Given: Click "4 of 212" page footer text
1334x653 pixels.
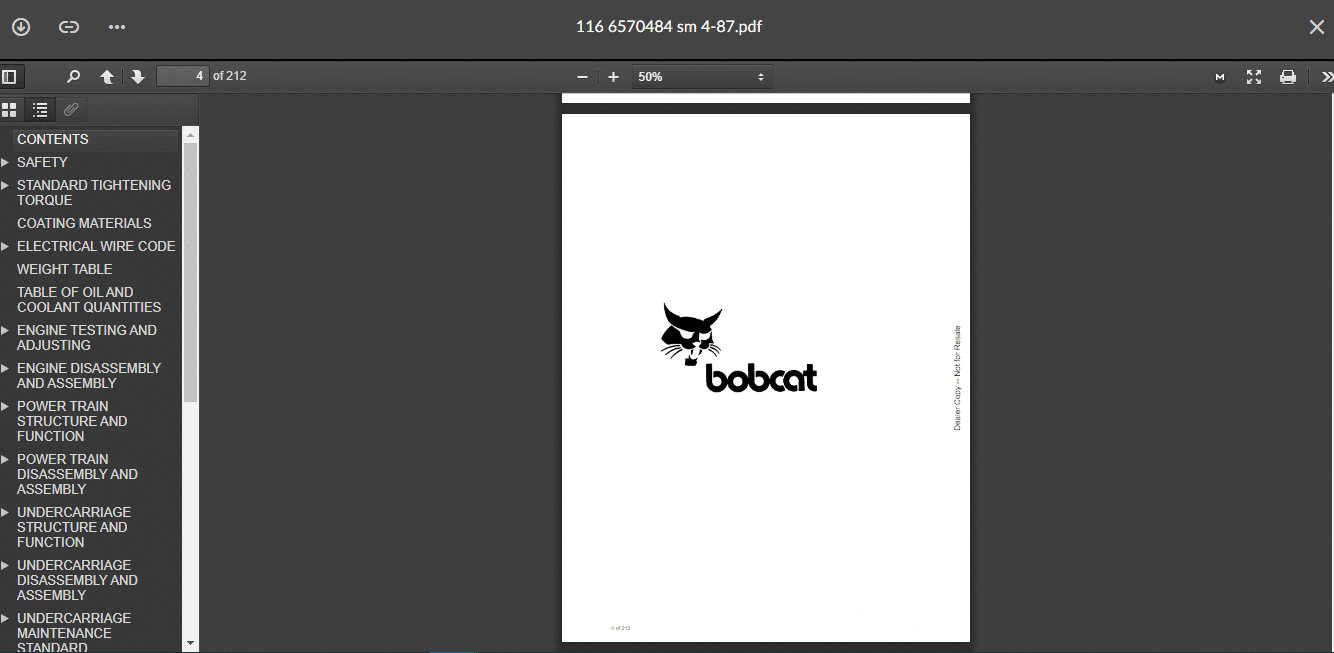Looking at the screenshot, I should [621, 628].
